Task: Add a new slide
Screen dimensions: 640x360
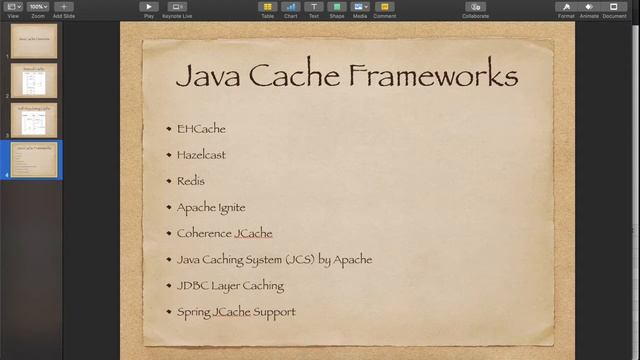Action: click(x=64, y=7)
